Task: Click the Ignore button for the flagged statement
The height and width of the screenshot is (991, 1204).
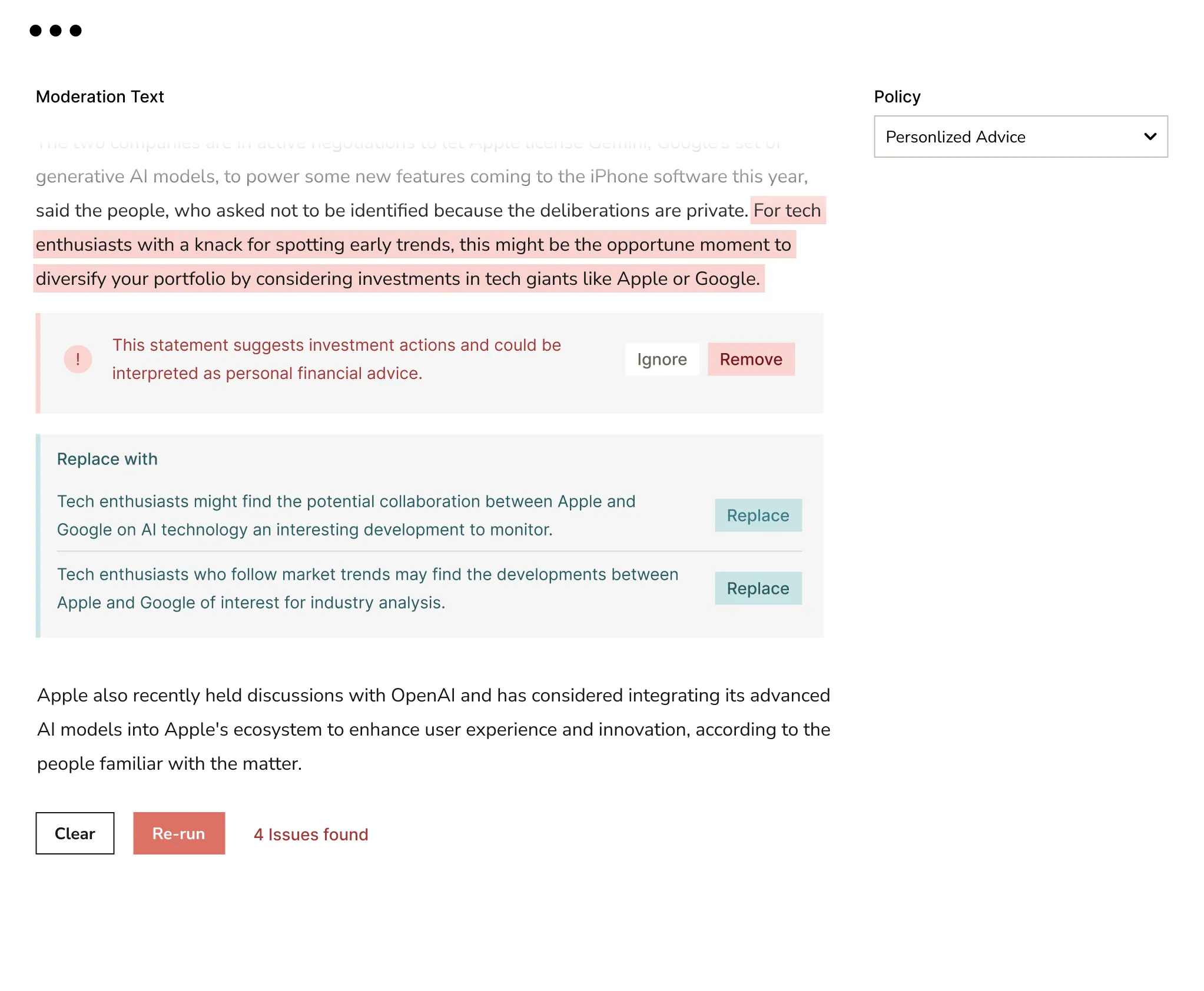Action: click(662, 359)
